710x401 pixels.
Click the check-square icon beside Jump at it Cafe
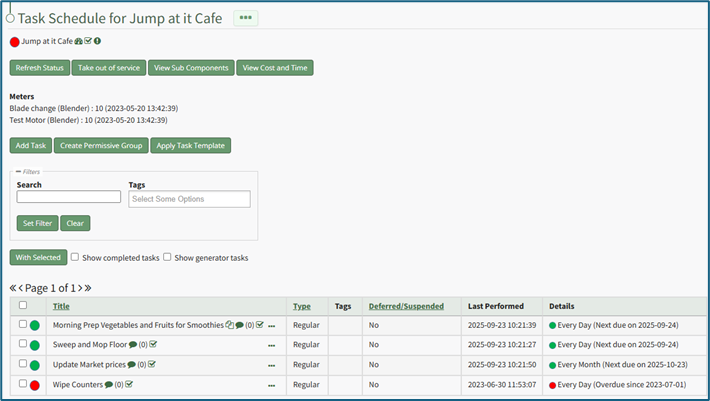click(89, 41)
